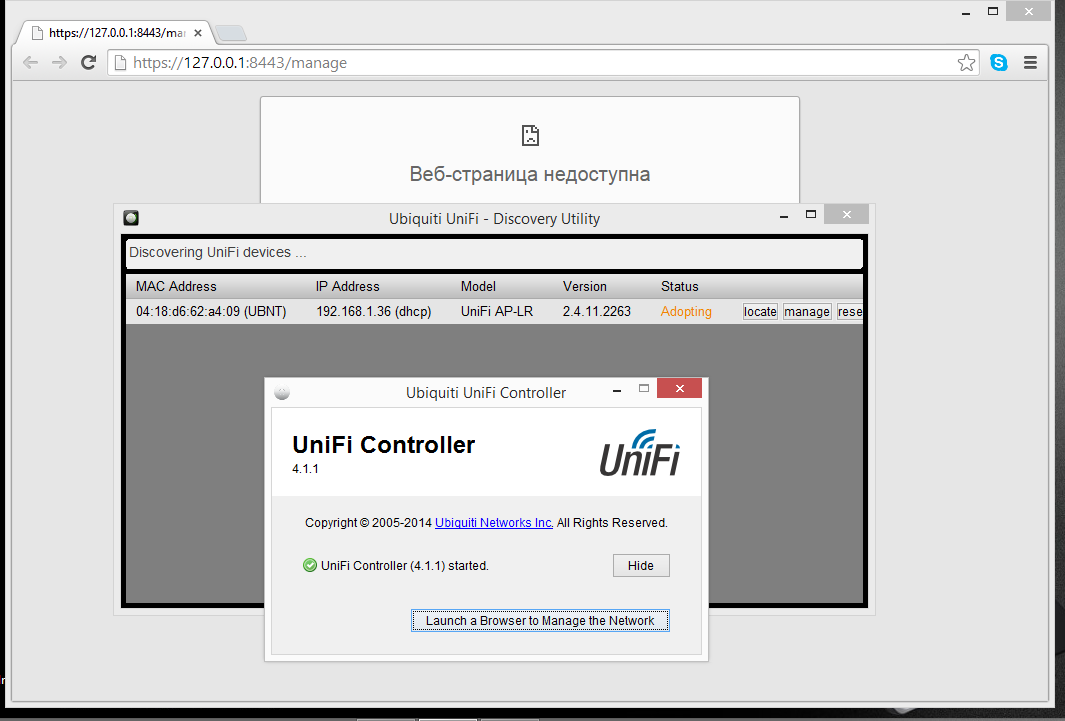Viewport: 1065px width, 721px height.
Task: Click the sad page error icon
Action: point(530,135)
